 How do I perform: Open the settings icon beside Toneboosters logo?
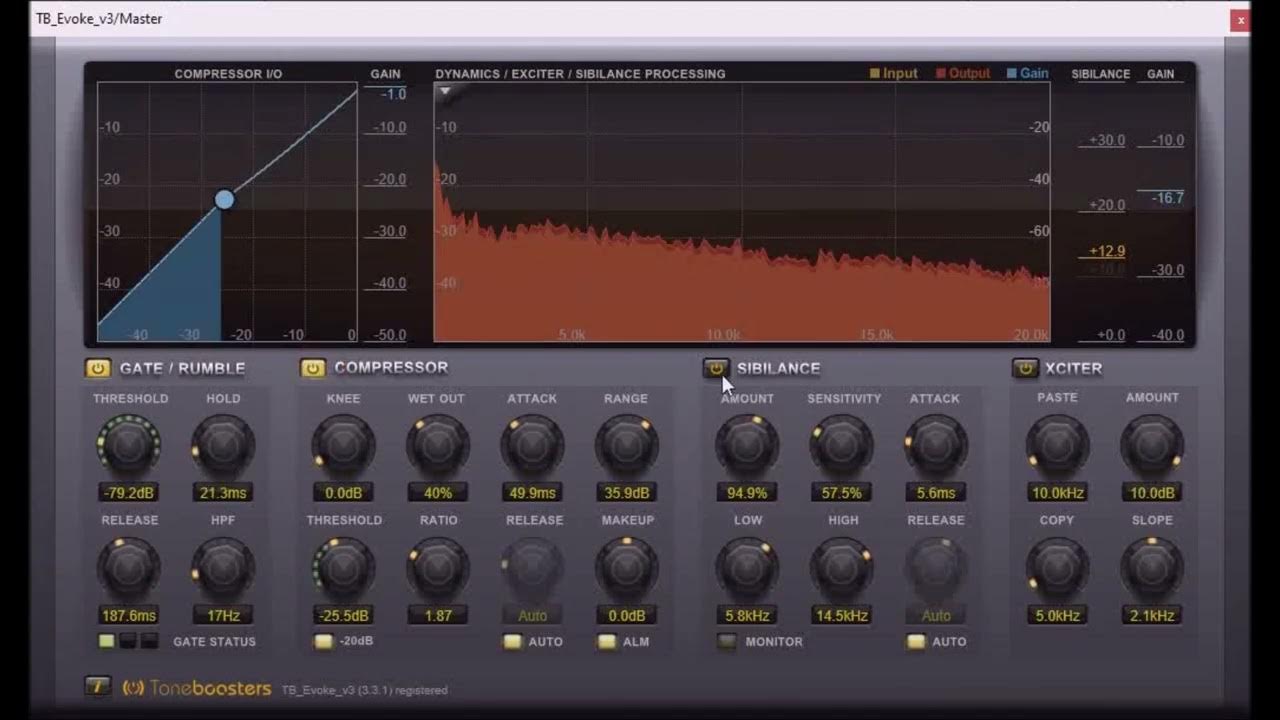(97, 687)
